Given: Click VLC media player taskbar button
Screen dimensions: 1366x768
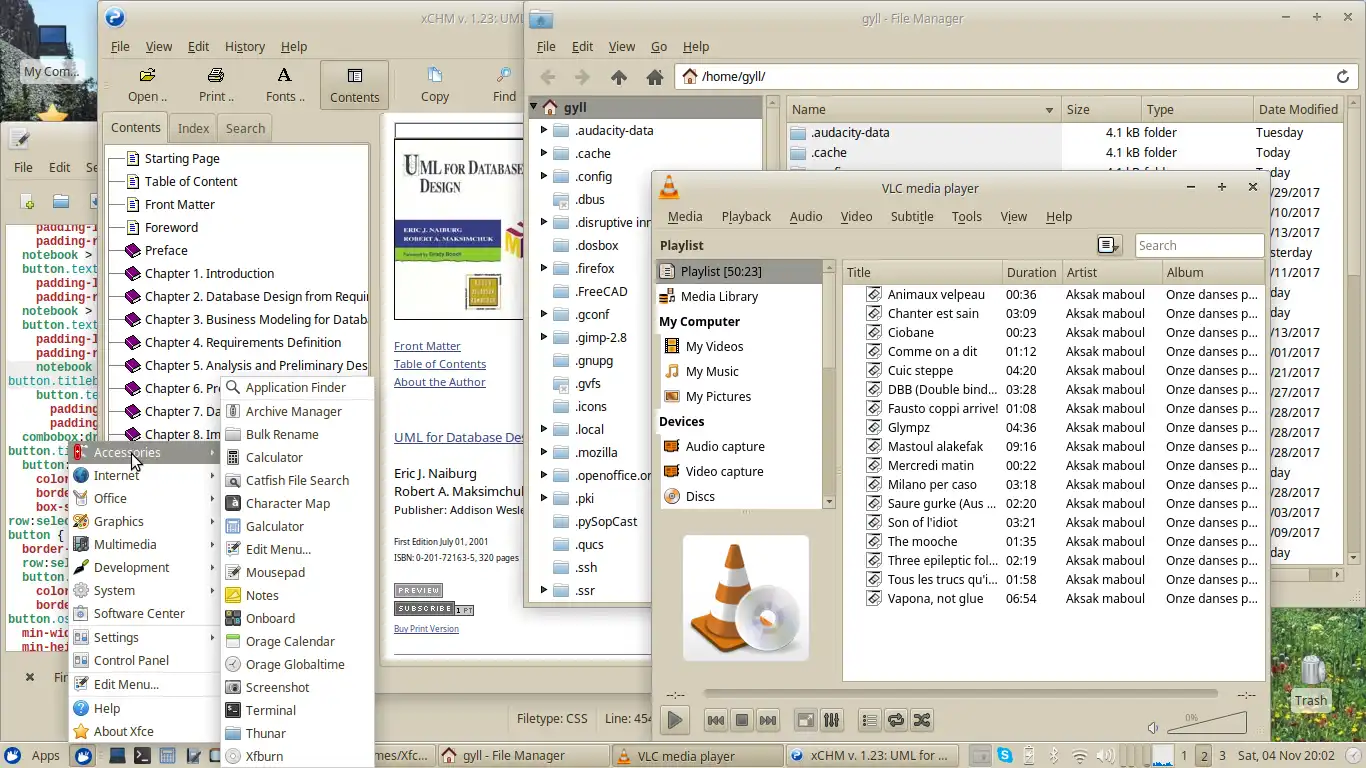Looking at the screenshot, I should (698, 756).
